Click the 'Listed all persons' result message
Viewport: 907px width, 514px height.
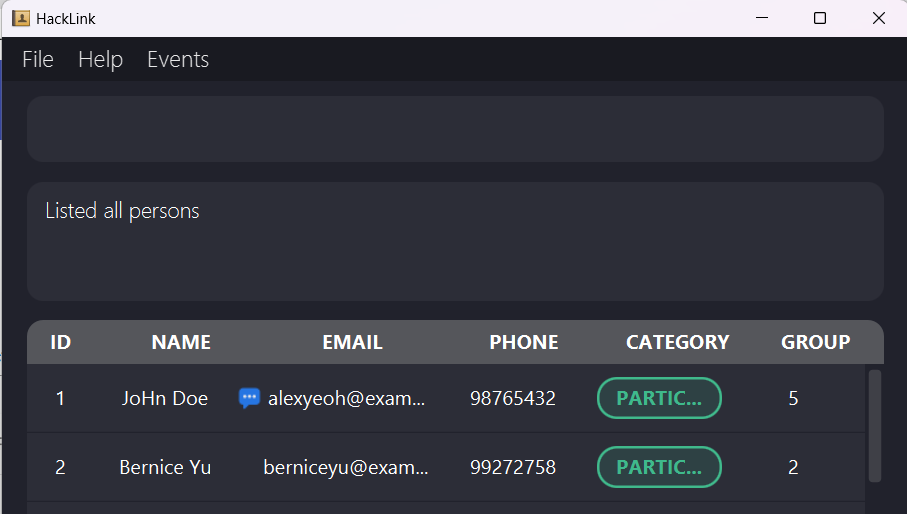(122, 211)
